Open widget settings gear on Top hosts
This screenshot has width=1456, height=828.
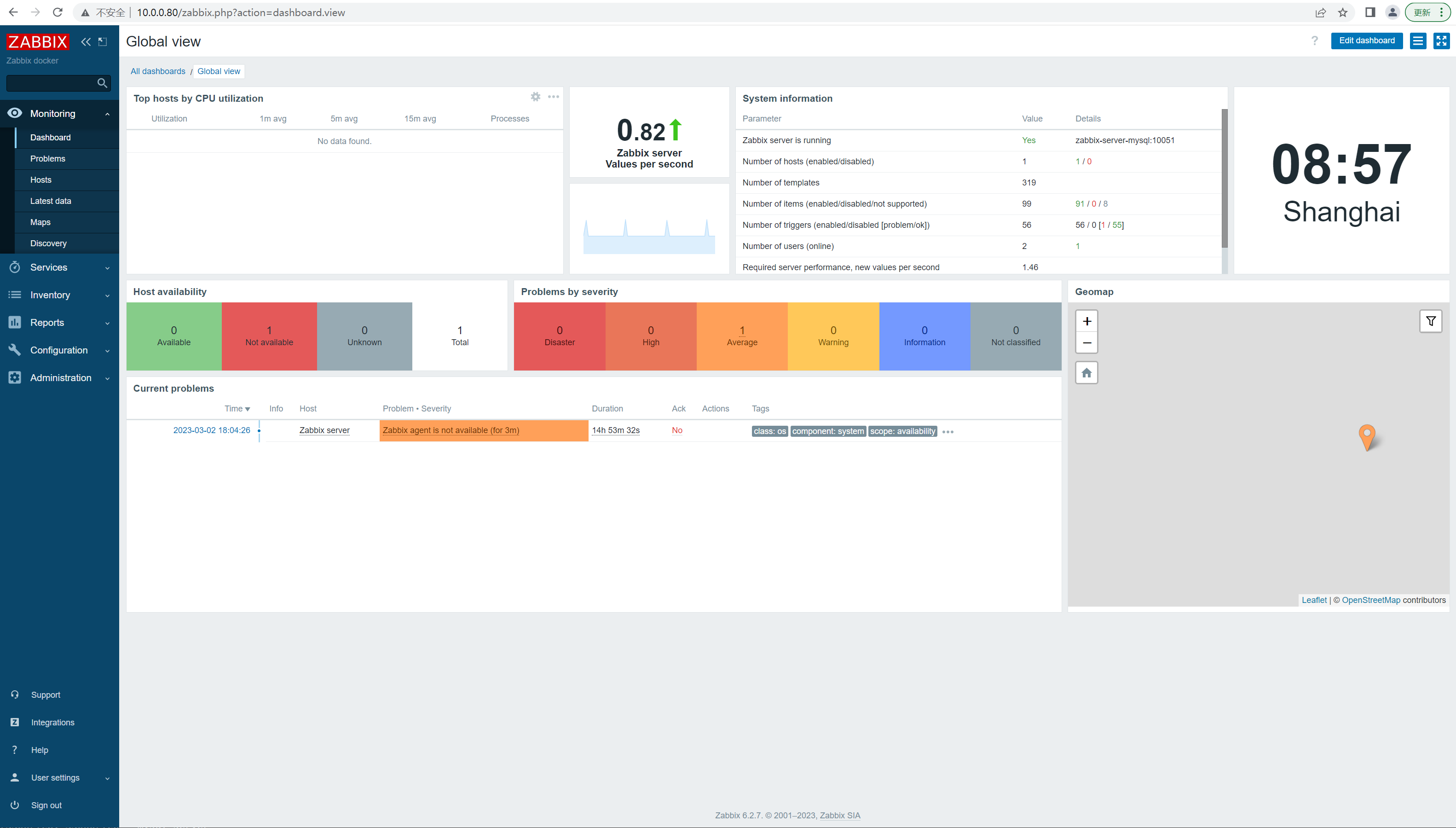[536, 97]
